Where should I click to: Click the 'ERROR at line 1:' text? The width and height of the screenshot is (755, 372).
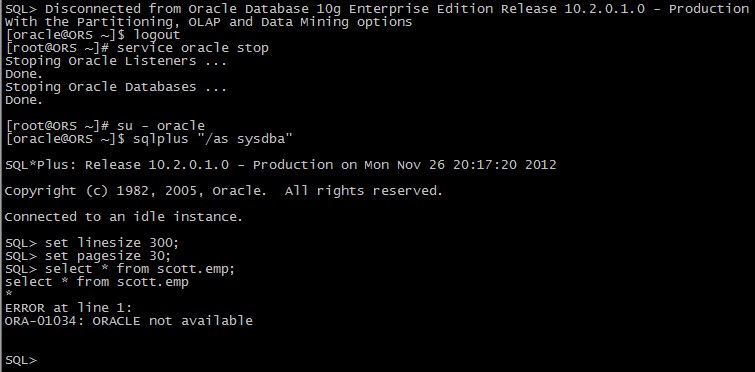68,308
